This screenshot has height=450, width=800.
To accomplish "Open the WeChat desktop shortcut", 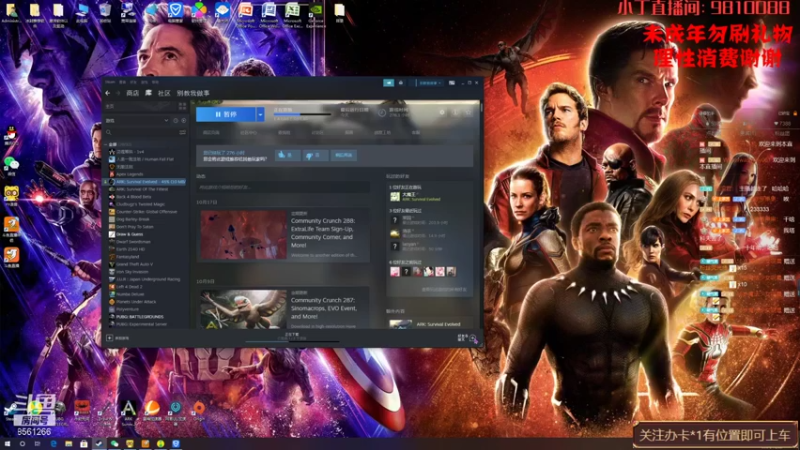I will click(11, 165).
